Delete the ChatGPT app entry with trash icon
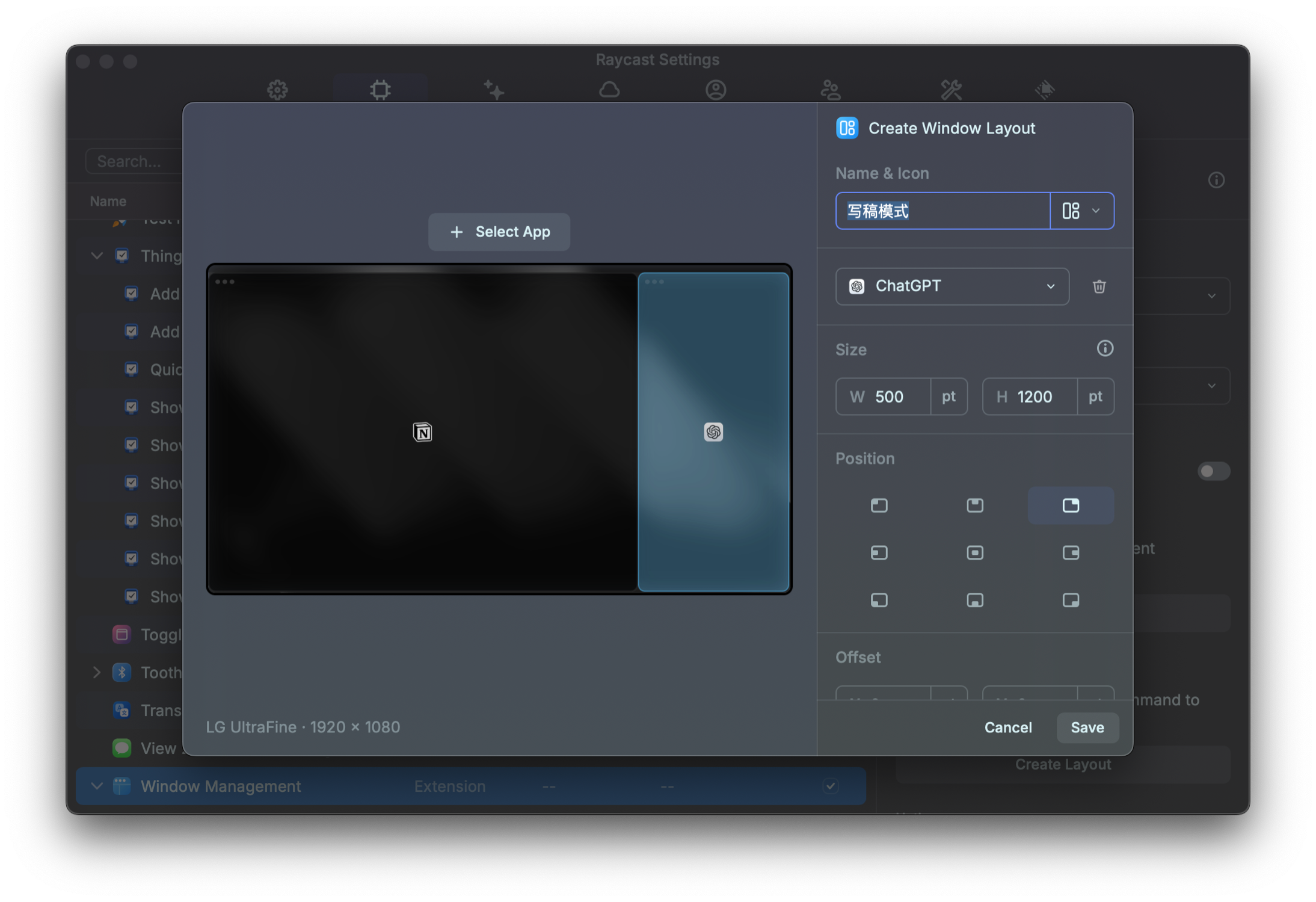The width and height of the screenshot is (1316, 902). click(1099, 286)
